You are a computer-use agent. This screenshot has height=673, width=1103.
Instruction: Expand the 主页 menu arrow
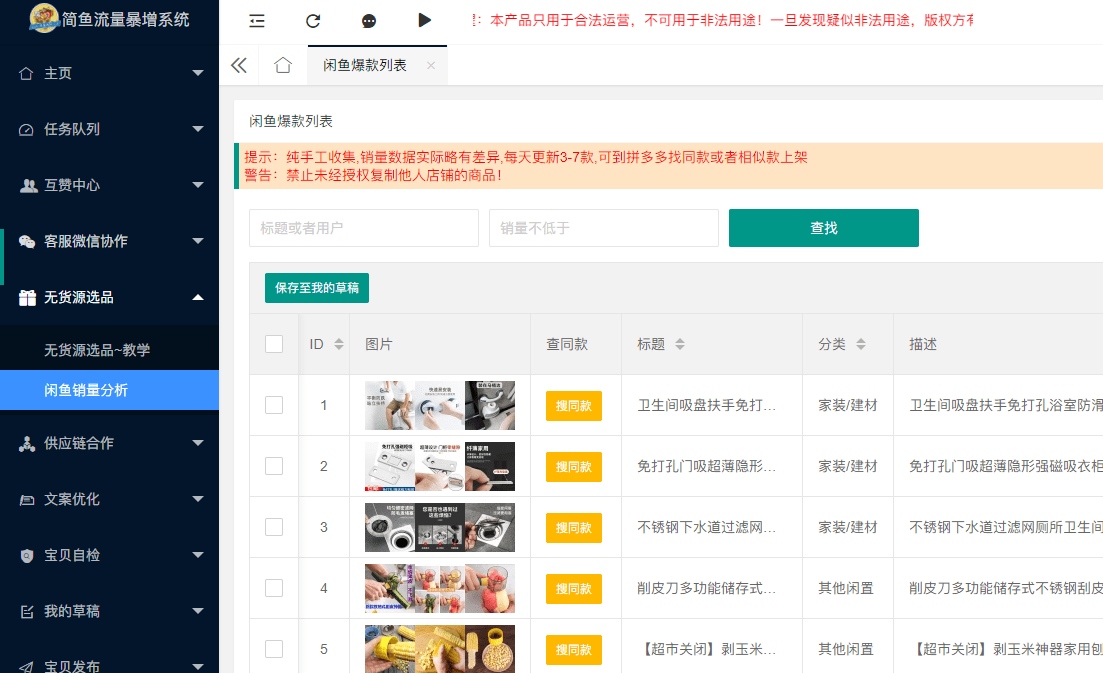click(198, 73)
